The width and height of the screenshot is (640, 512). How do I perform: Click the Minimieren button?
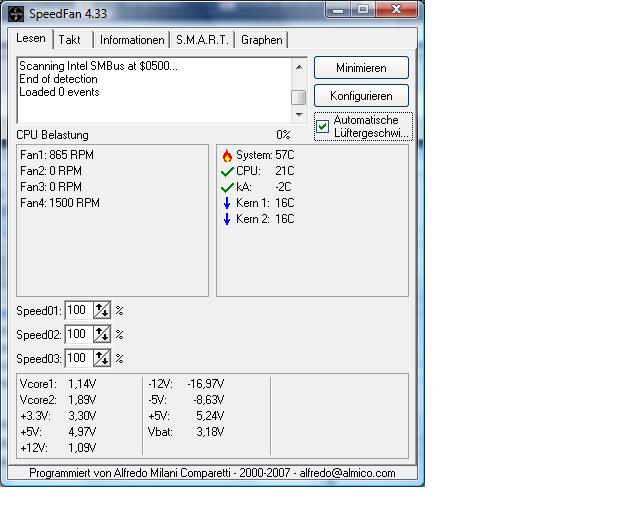point(361,68)
